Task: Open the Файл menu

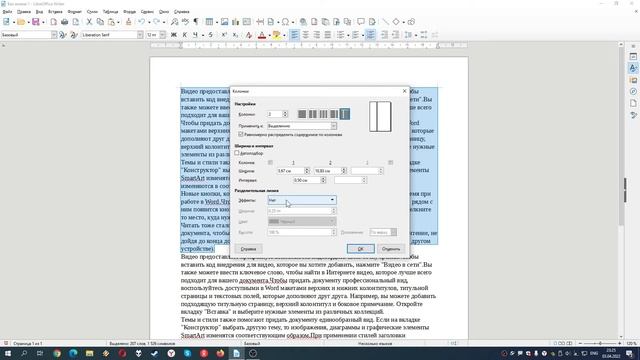Action: (7, 12)
